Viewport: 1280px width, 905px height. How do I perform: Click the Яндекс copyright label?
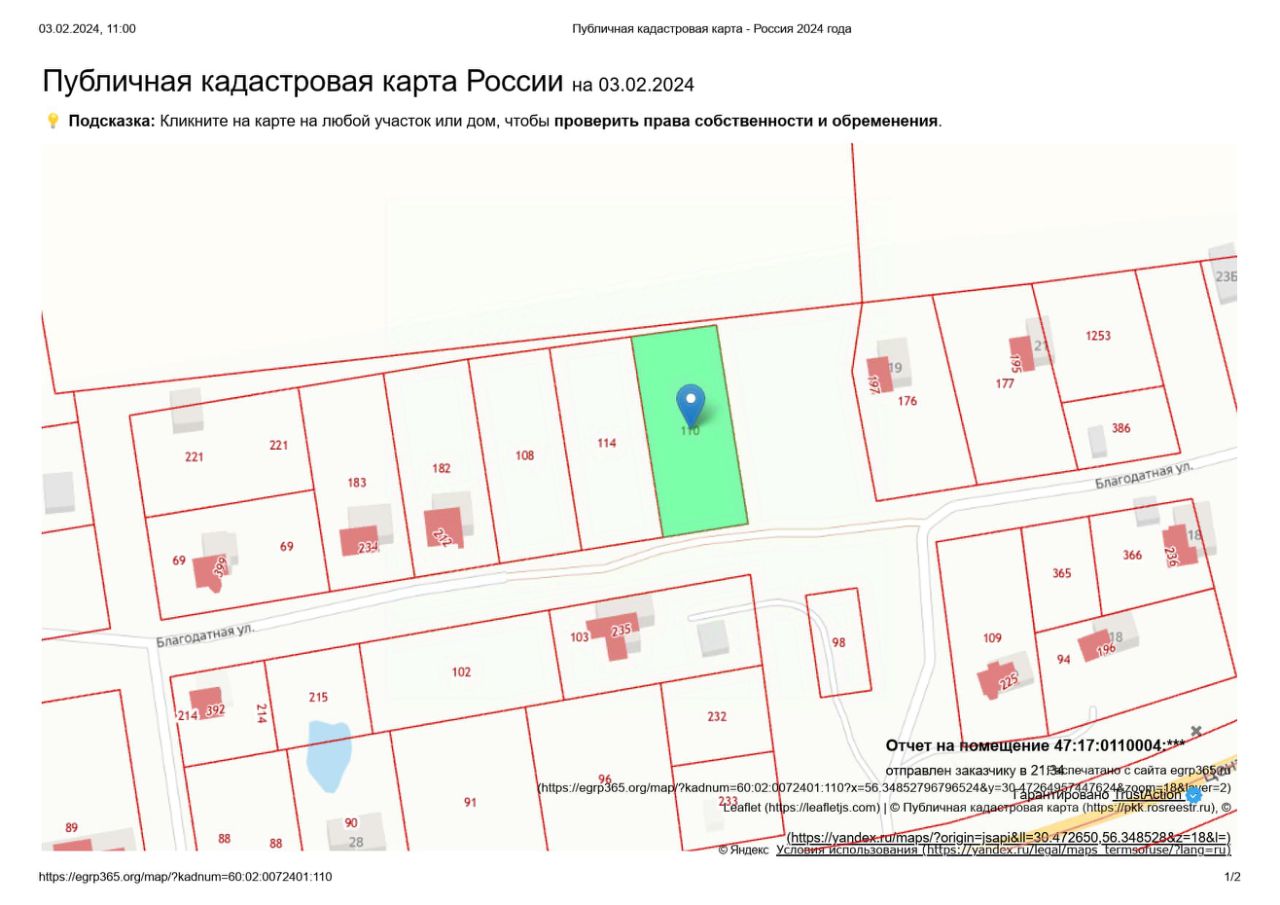[x=744, y=850]
